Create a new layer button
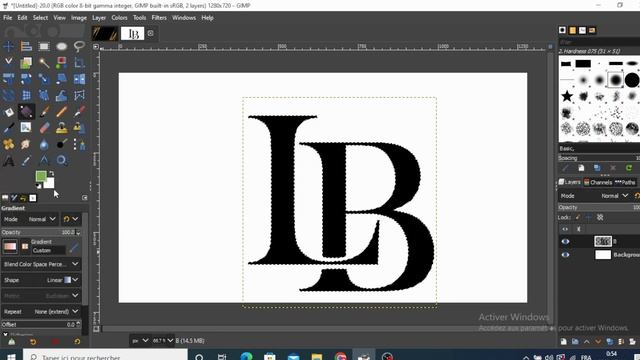 [x=564, y=341]
